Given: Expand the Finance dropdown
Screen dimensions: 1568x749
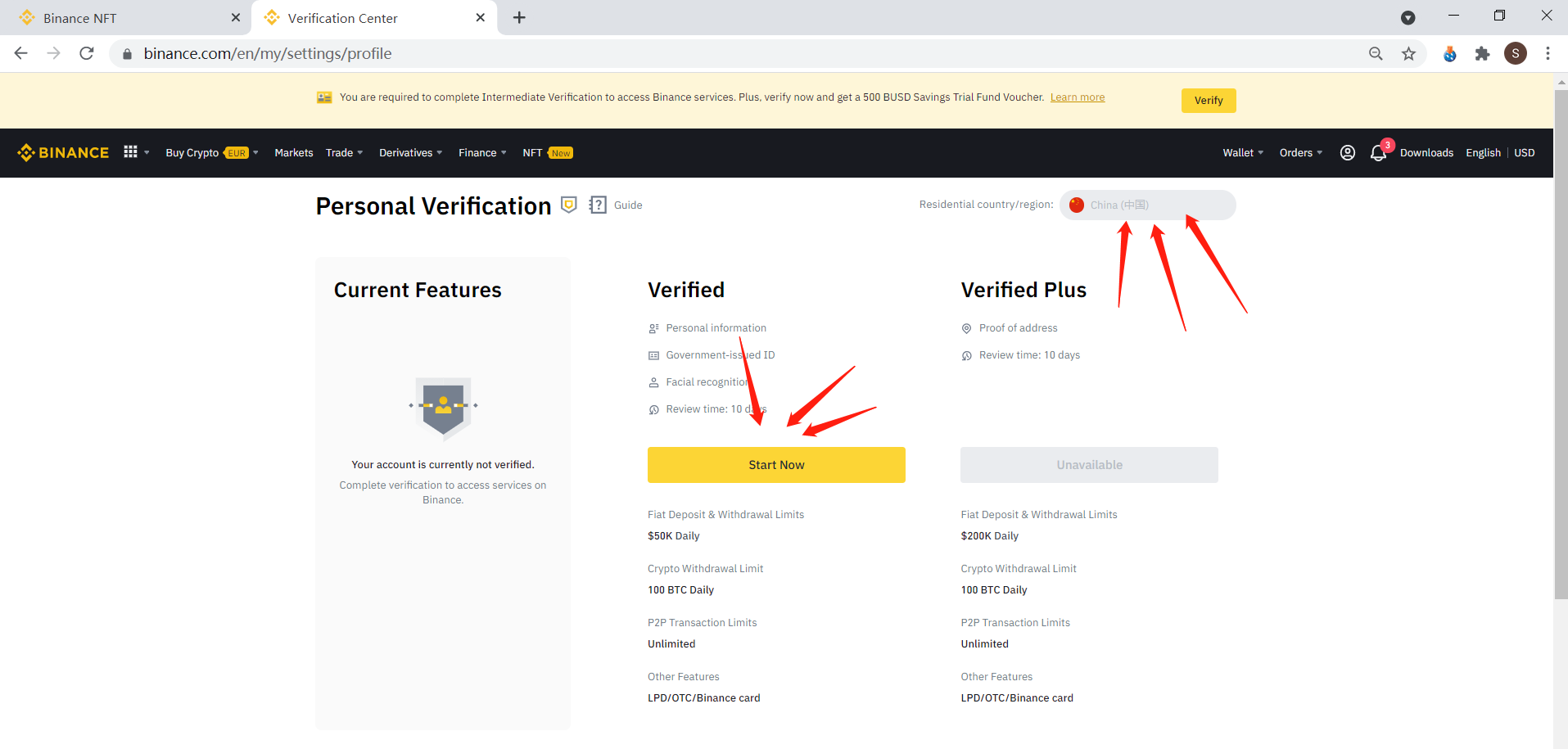Looking at the screenshot, I should click(x=483, y=152).
